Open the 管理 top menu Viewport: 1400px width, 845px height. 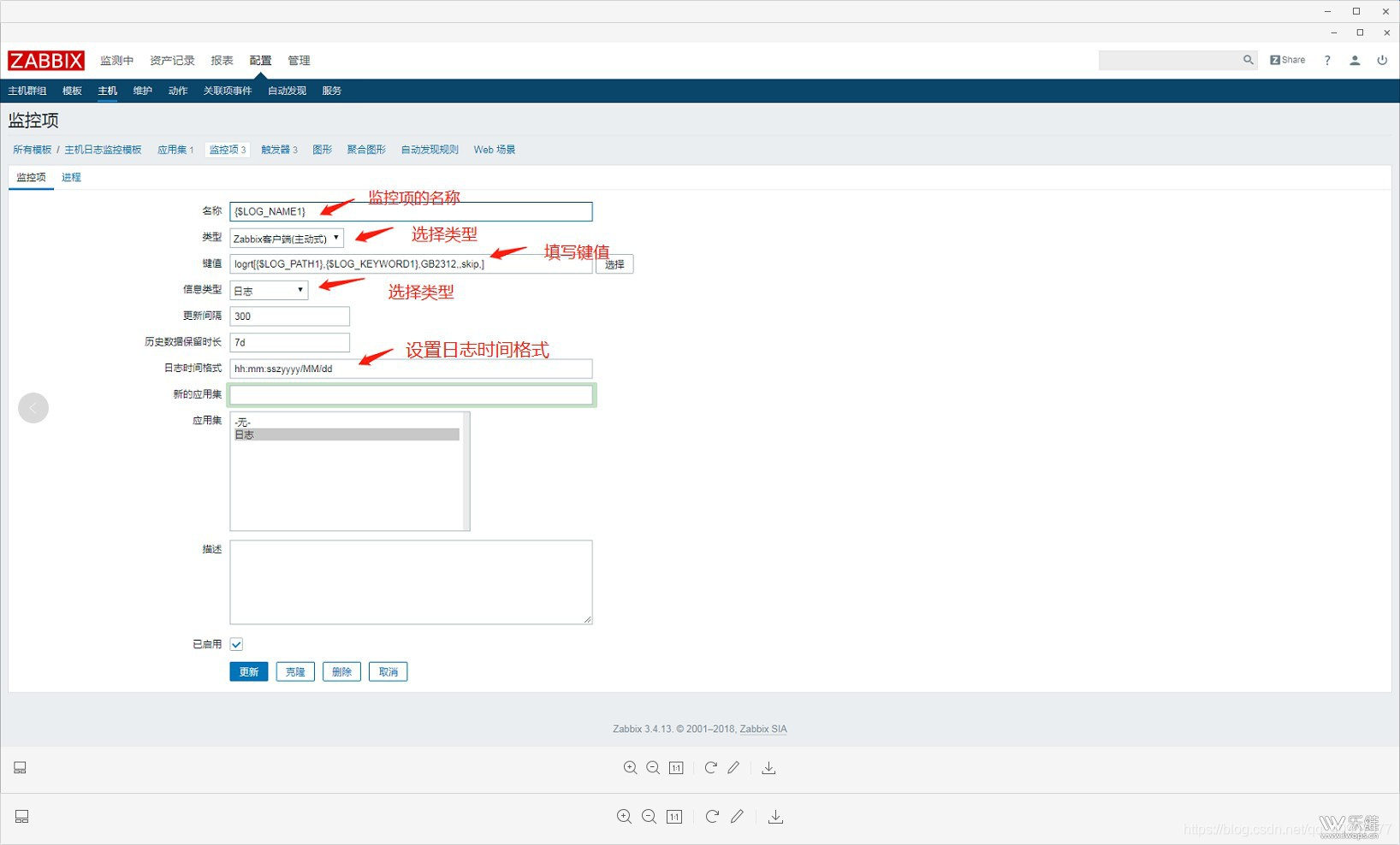[x=299, y=61]
